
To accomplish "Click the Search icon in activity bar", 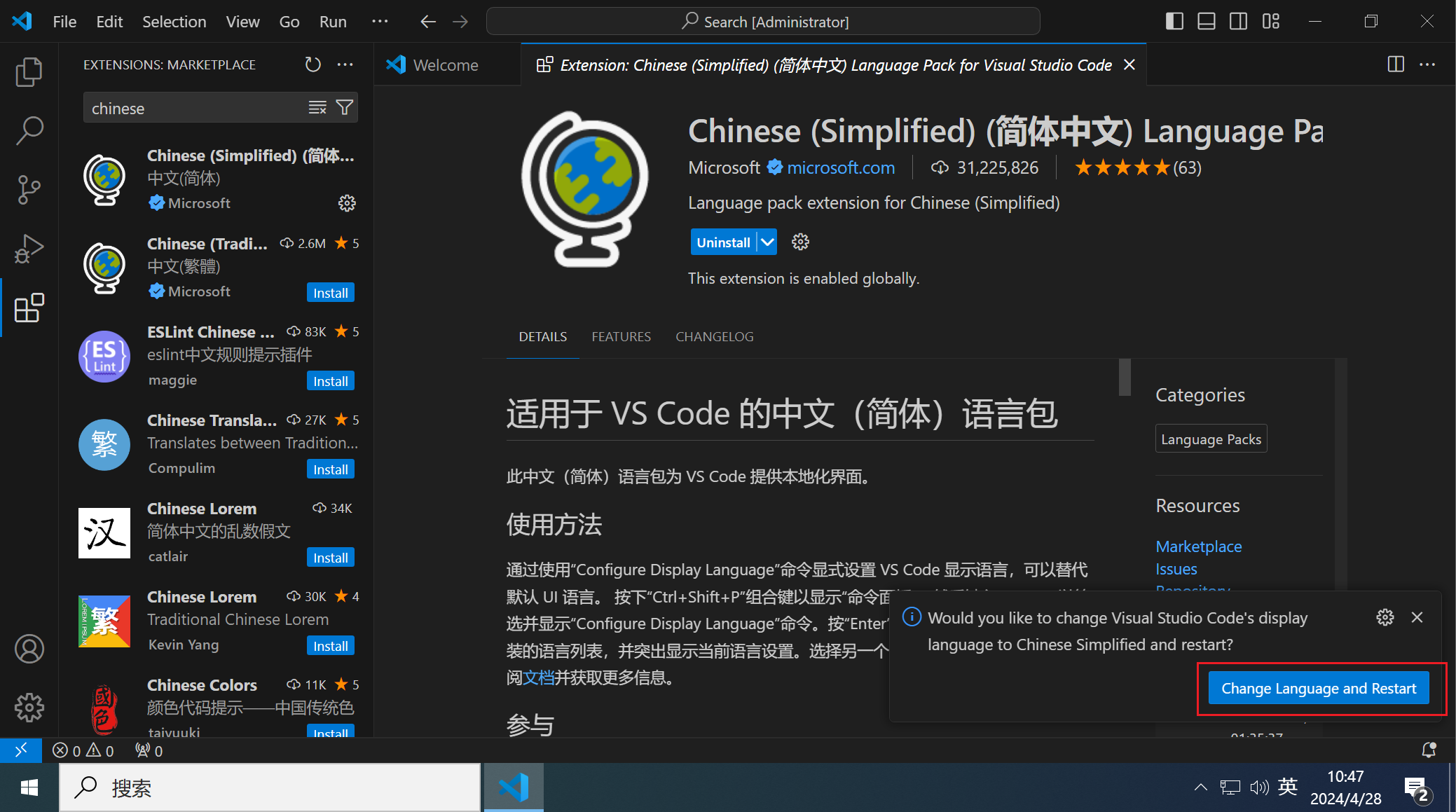I will [29, 131].
